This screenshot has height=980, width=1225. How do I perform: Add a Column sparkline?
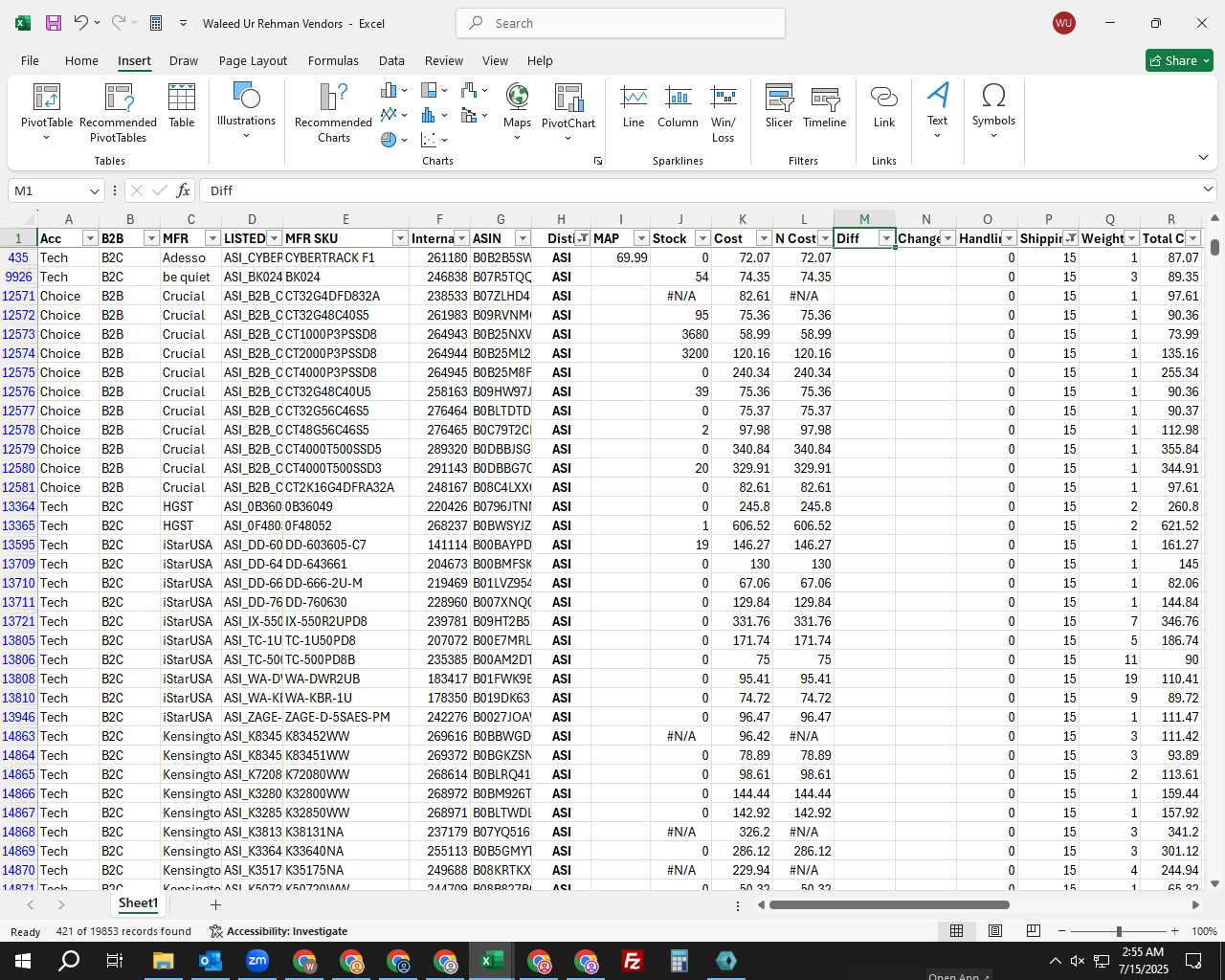point(678,106)
